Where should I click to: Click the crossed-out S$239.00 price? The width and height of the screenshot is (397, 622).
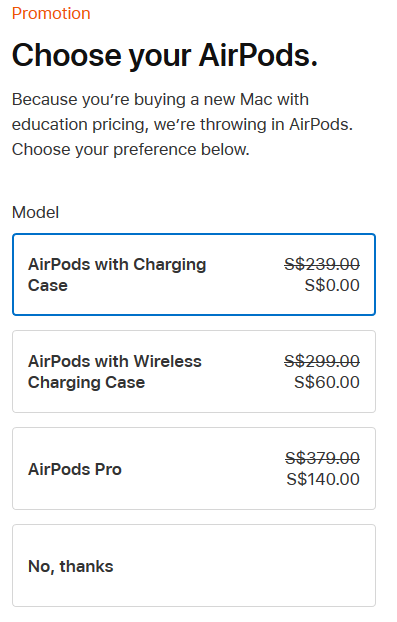(x=322, y=264)
